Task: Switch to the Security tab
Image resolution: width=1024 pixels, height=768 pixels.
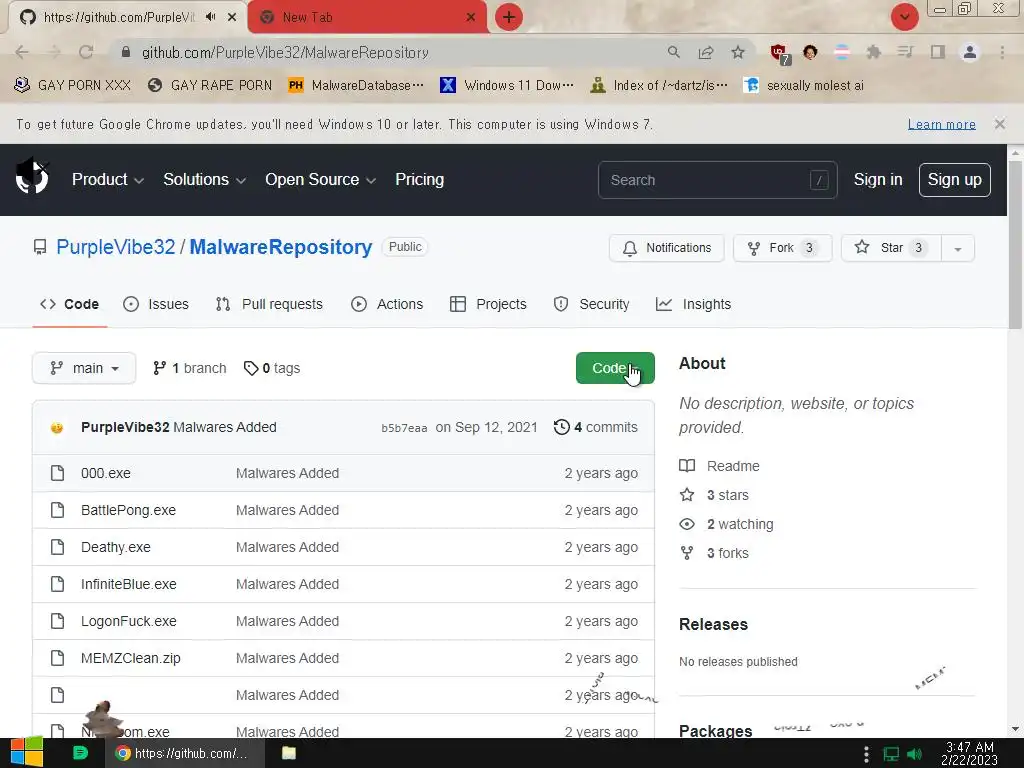Action: (592, 304)
